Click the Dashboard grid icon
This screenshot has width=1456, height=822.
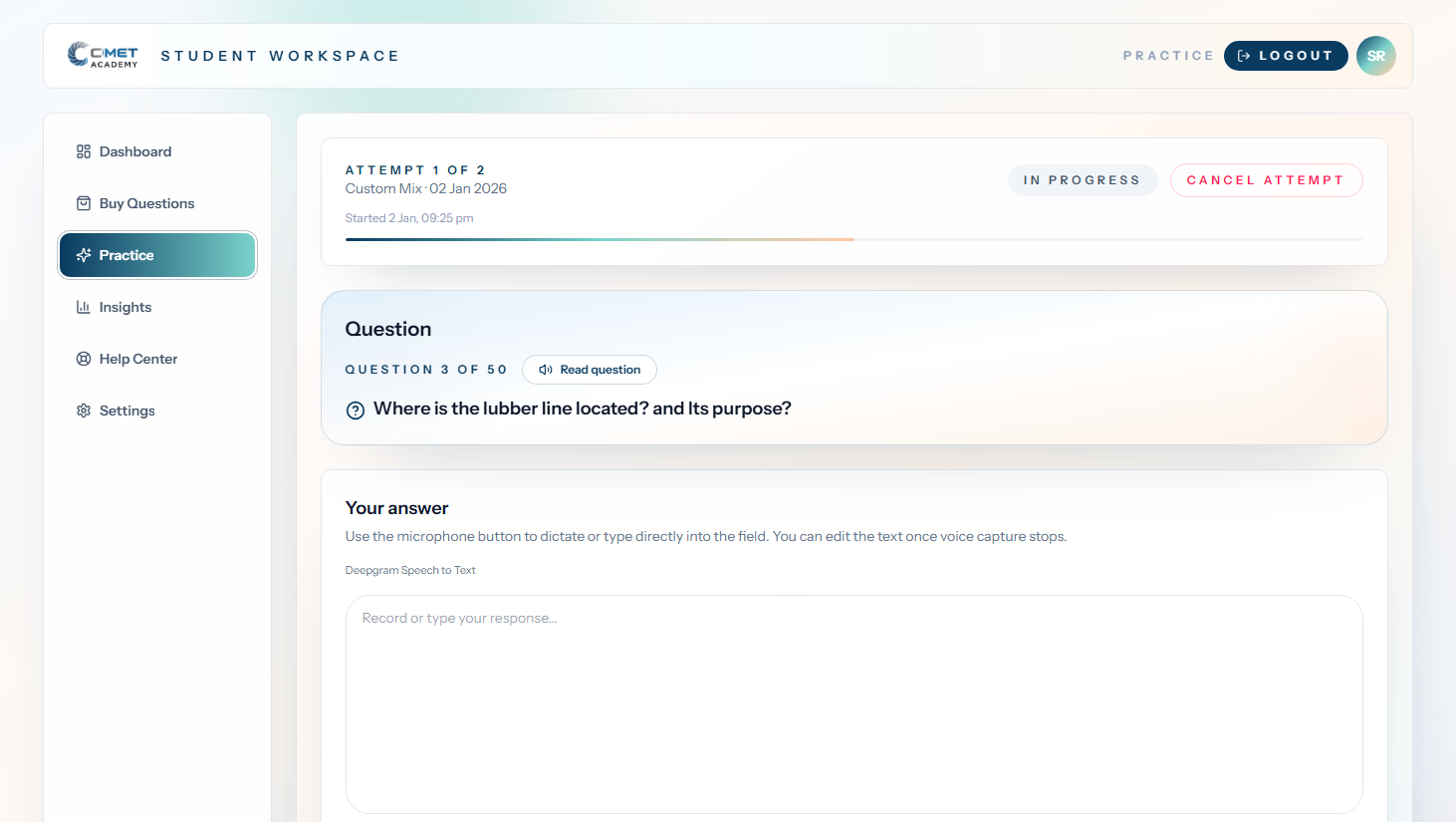coord(84,151)
